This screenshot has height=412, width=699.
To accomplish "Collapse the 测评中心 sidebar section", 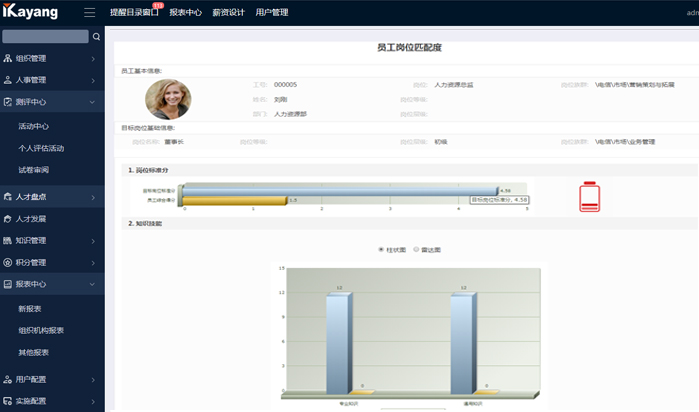I will [x=92, y=102].
